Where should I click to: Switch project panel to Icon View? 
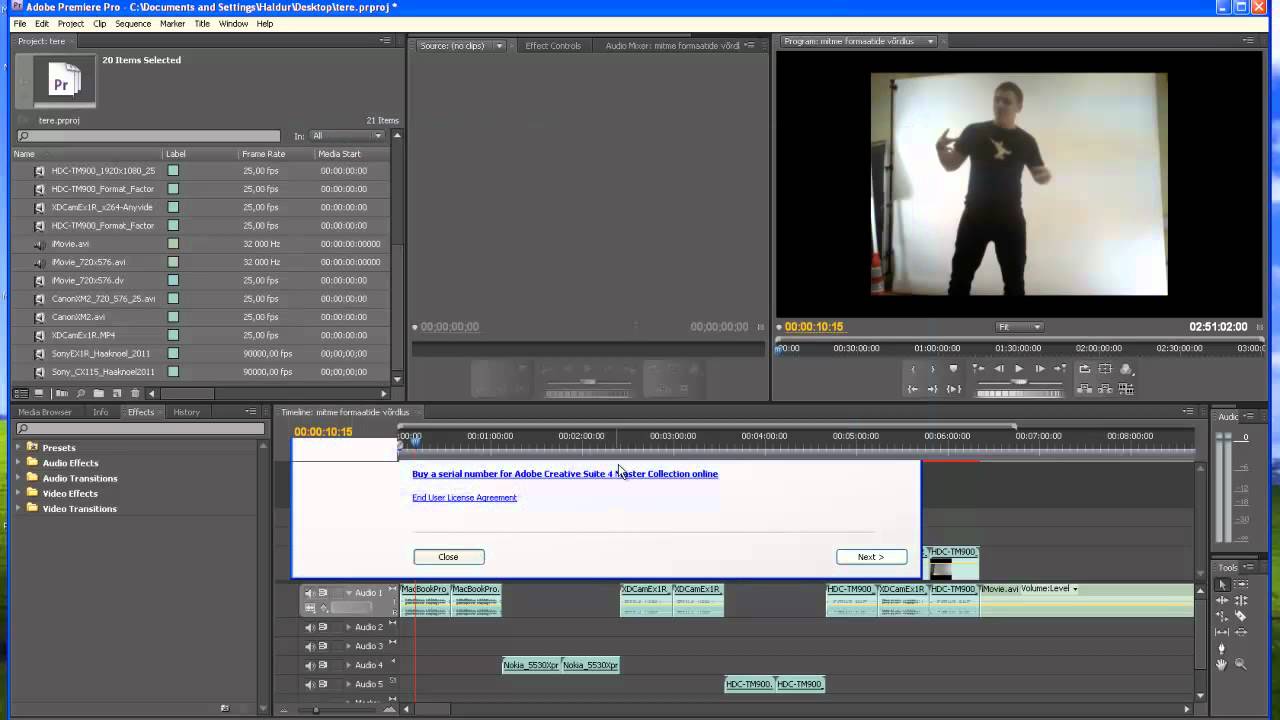pyautogui.click(x=38, y=393)
